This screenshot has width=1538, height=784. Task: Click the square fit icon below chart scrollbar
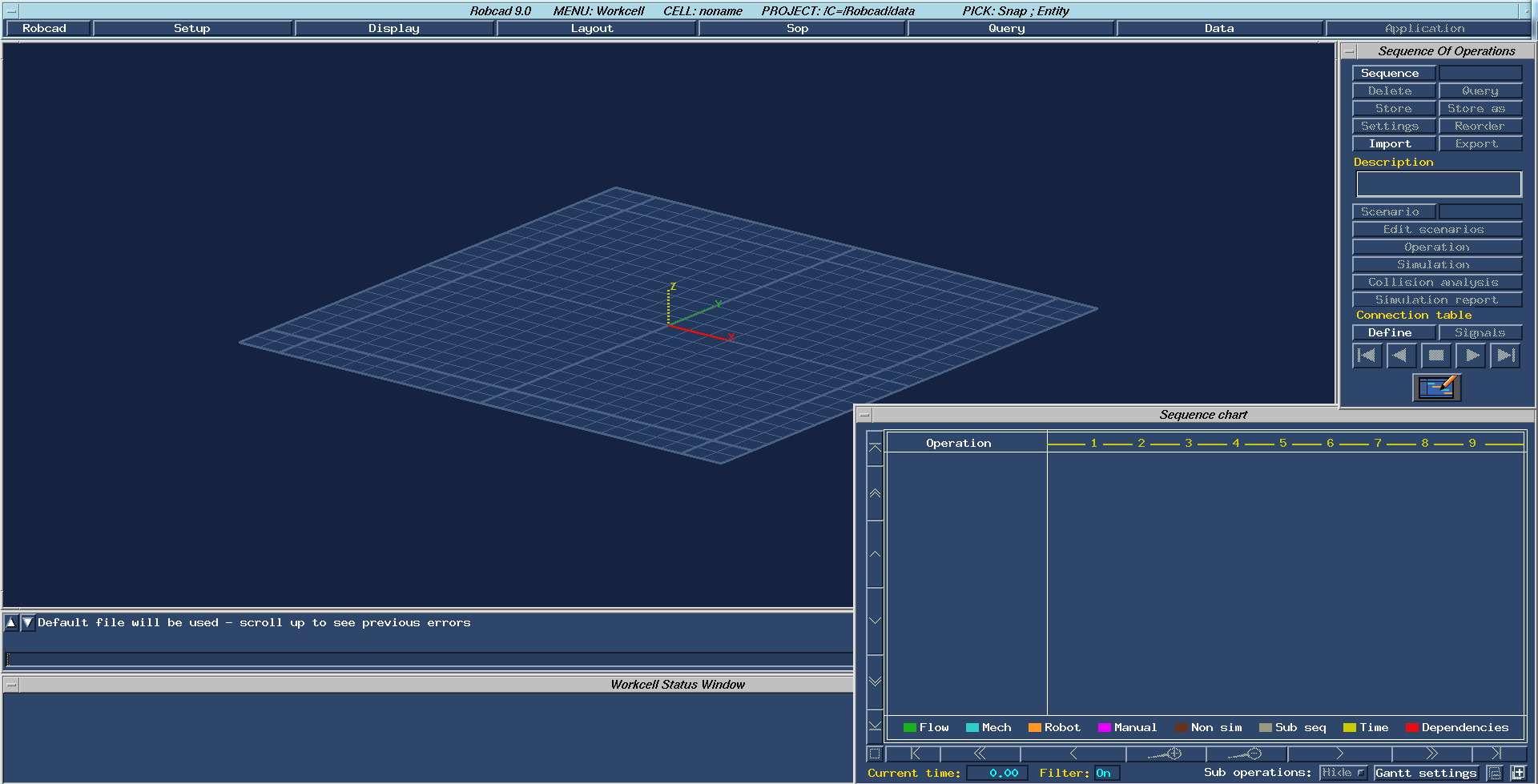tap(875, 754)
